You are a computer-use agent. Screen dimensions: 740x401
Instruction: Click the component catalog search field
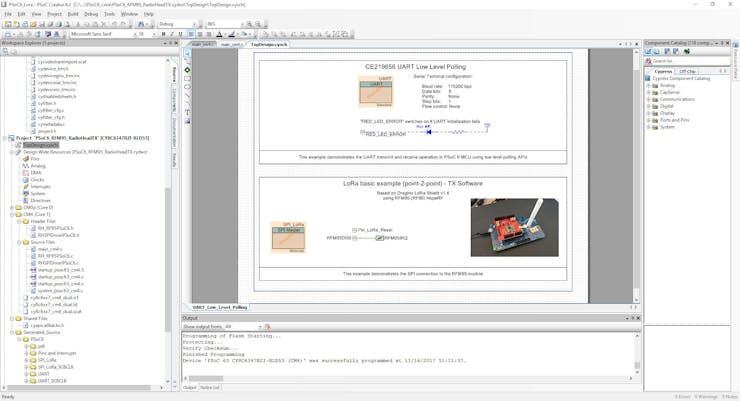pos(690,61)
